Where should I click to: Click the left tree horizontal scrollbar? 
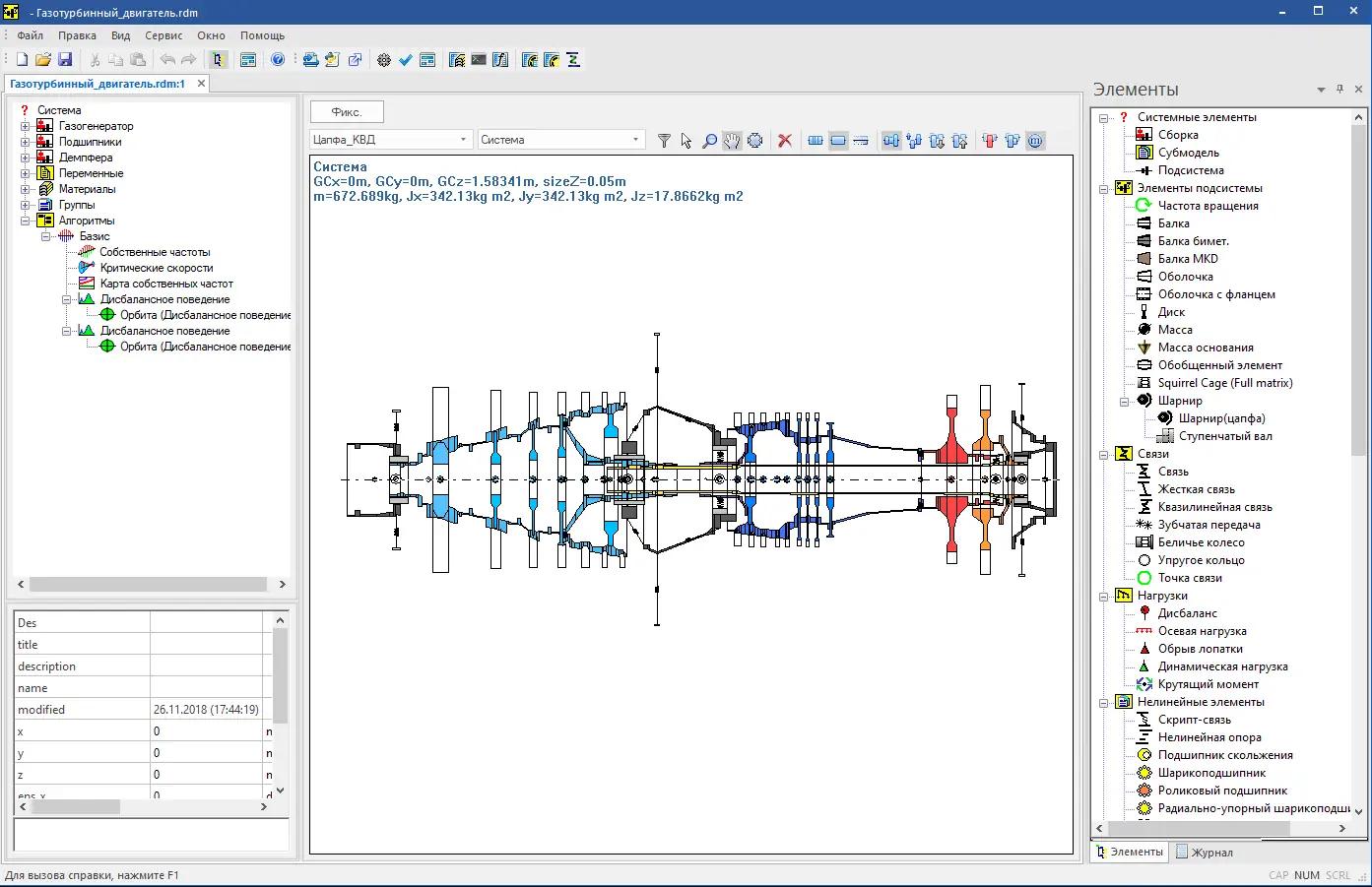click(148, 584)
